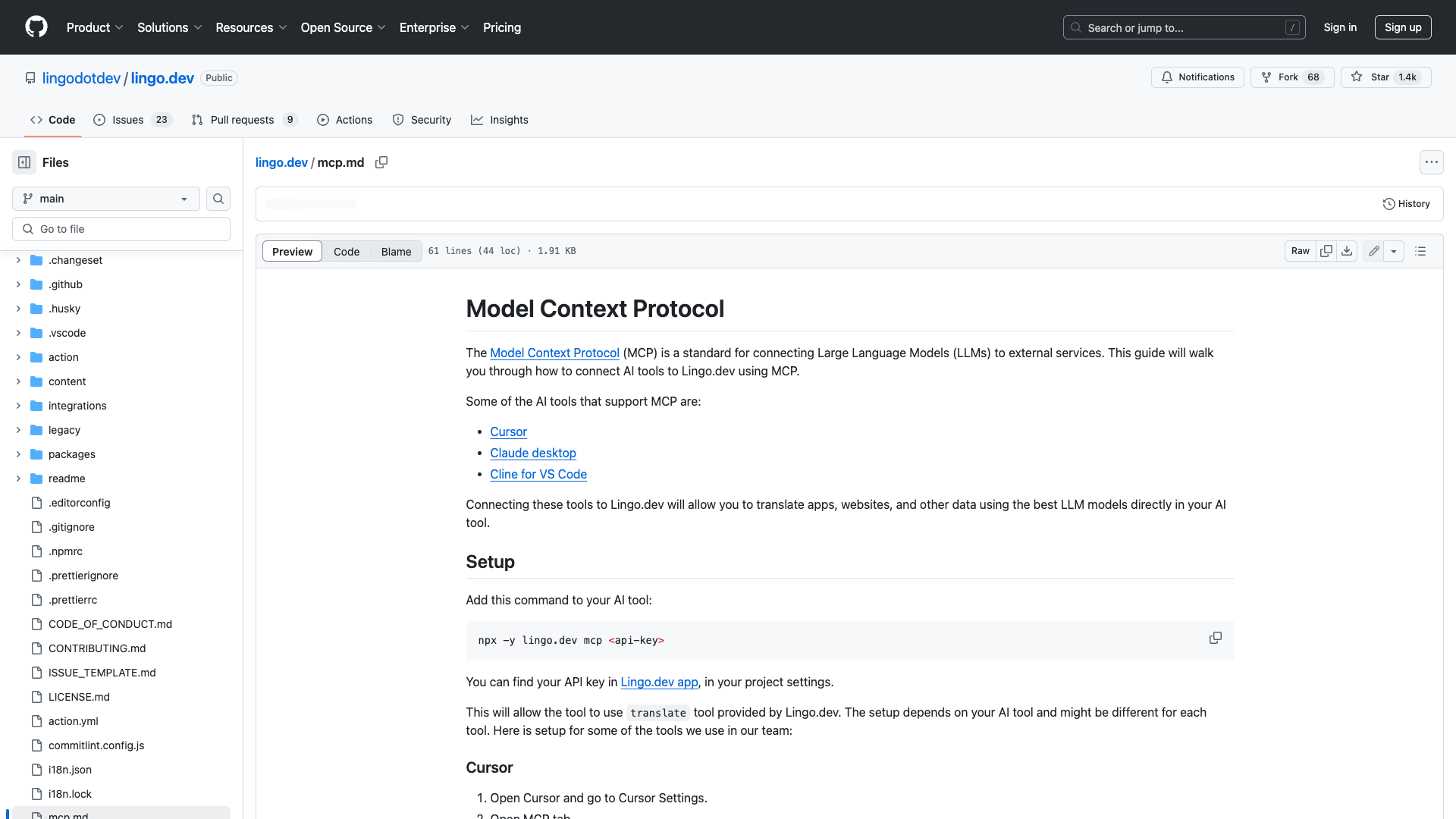The width and height of the screenshot is (1456, 819).
Task: Collapse the Files side panel
Action: tap(24, 162)
